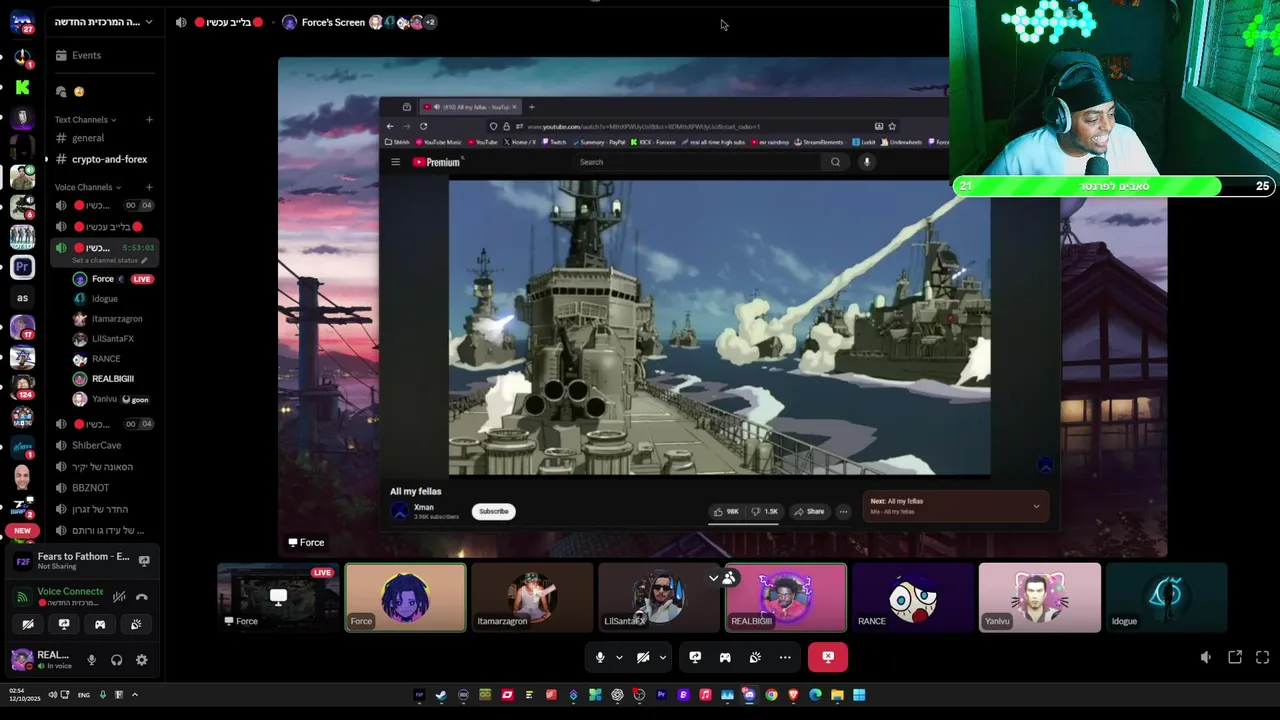Open More options ellipsis in call controls
Image resolution: width=1280 pixels, height=720 pixels.
[785, 657]
